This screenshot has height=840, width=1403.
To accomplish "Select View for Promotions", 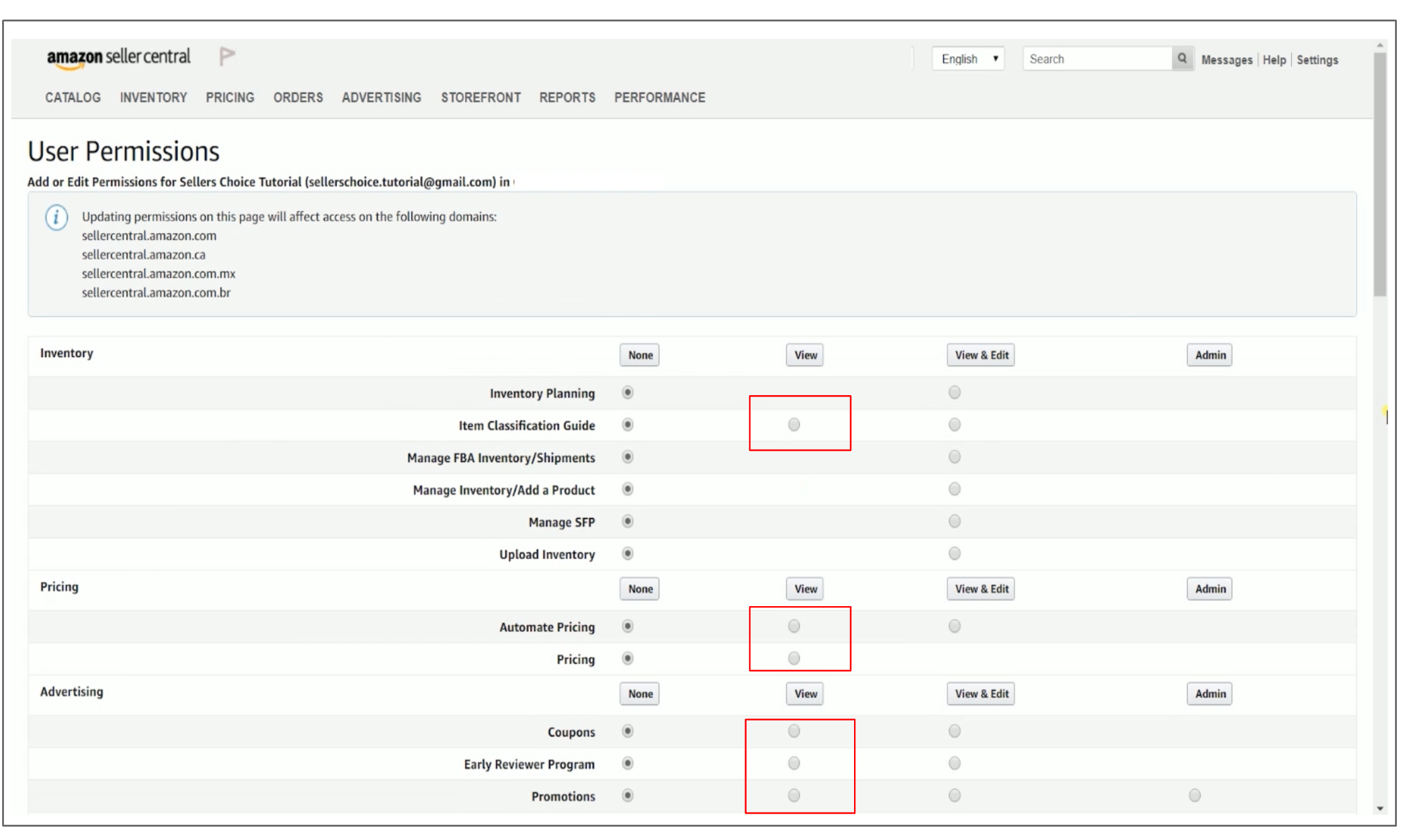I will pyautogui.click(x=794, y=796).
